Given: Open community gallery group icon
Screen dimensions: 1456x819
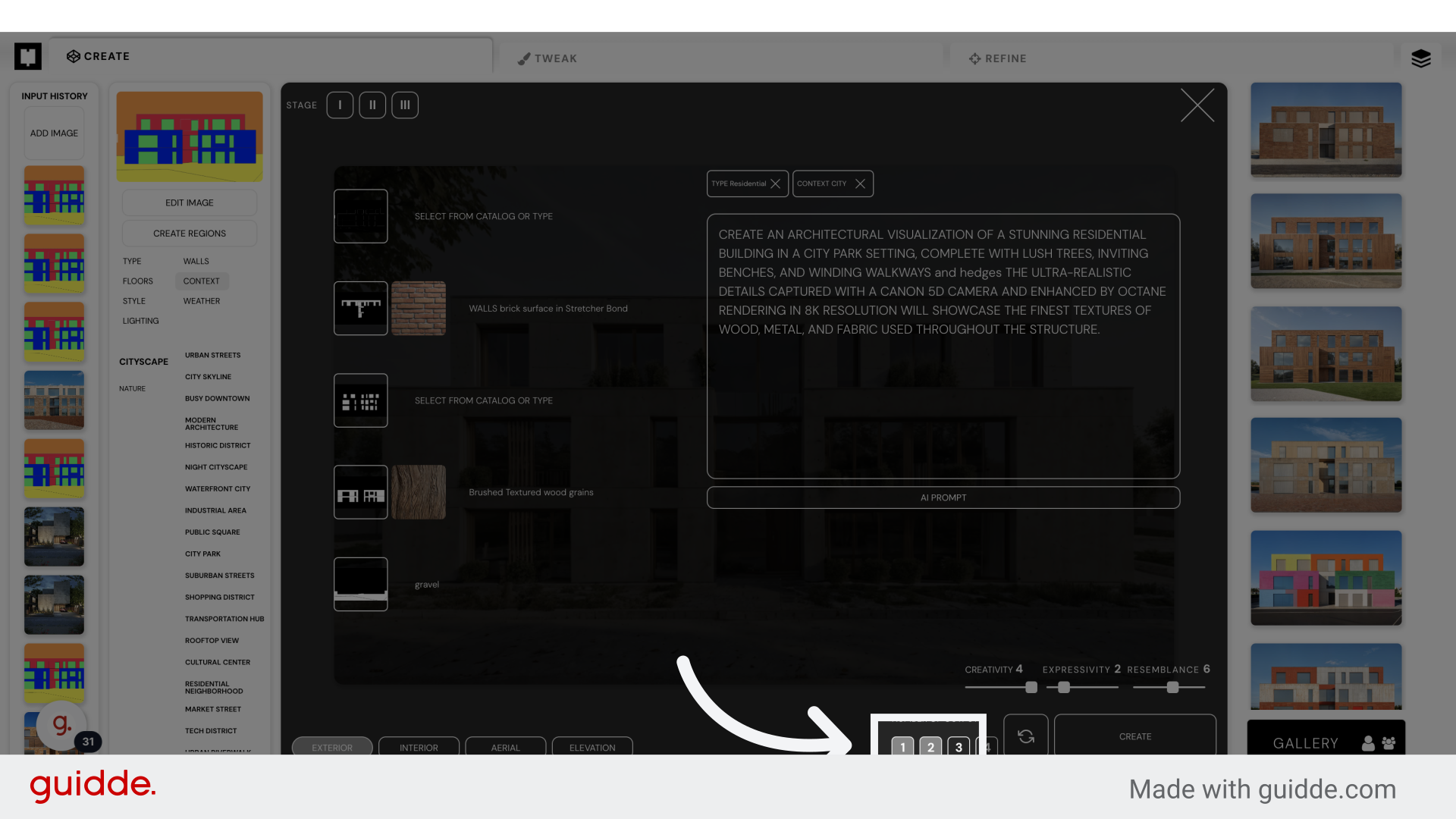Looking at the screenshot, I should (1389, 743).
